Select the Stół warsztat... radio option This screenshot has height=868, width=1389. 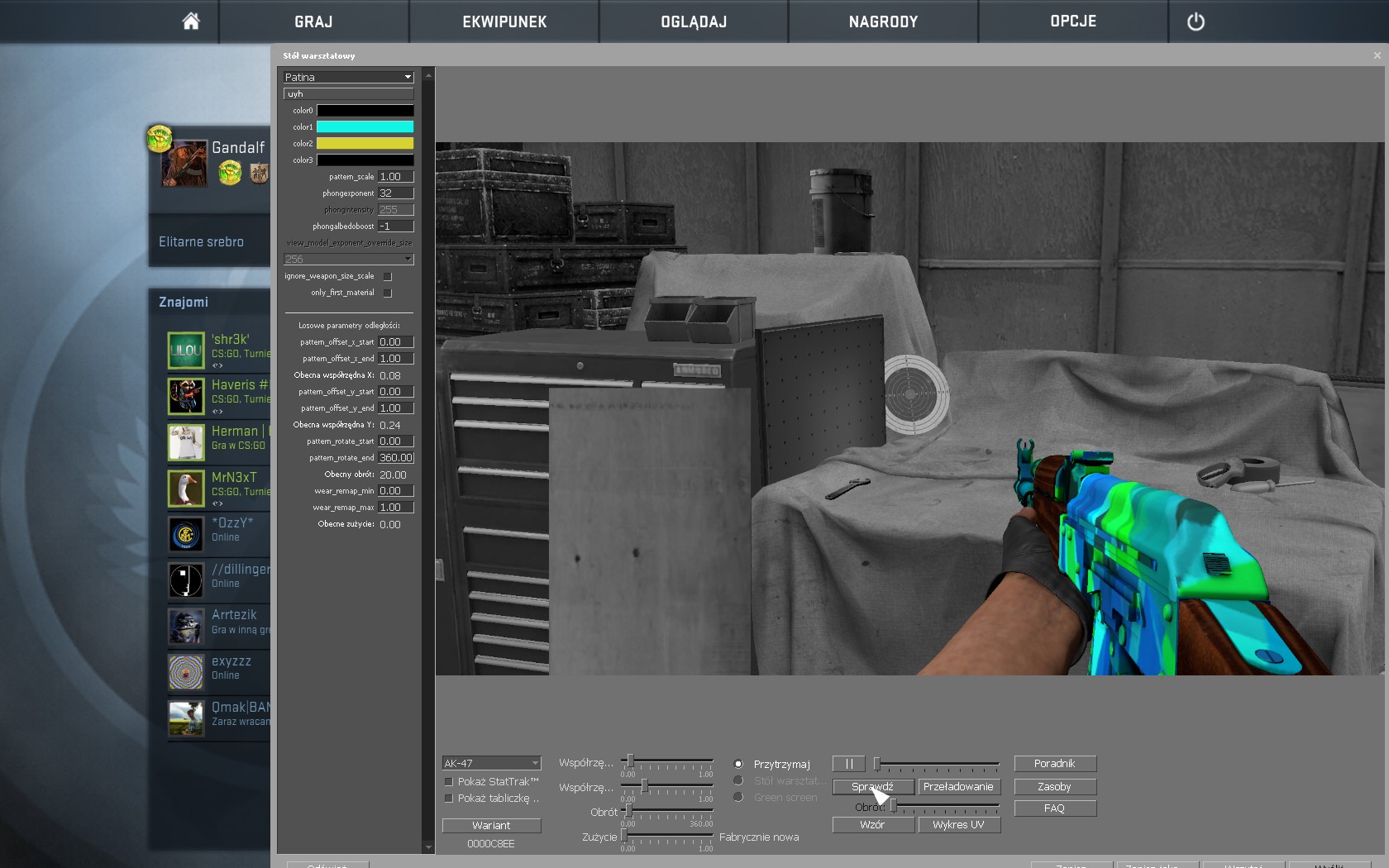pyautogui.click(x=738, y=780)
